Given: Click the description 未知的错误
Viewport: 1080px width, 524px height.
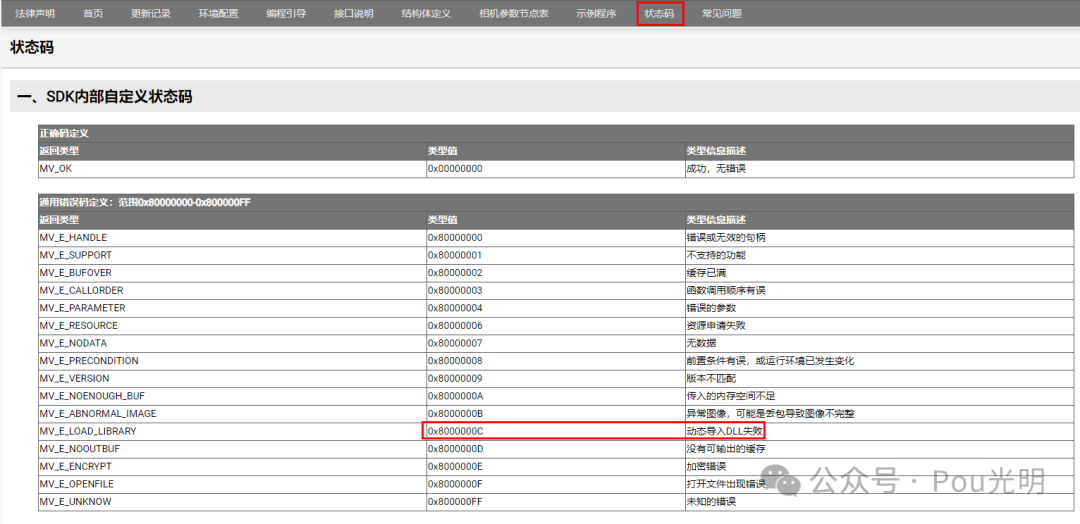Looking at the screenshot, I should tap(712, 501).
